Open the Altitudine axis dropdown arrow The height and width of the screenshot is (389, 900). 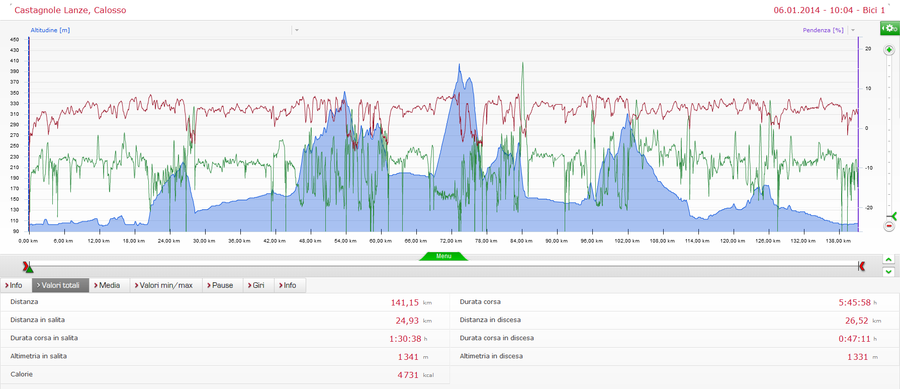click(296, 30)
